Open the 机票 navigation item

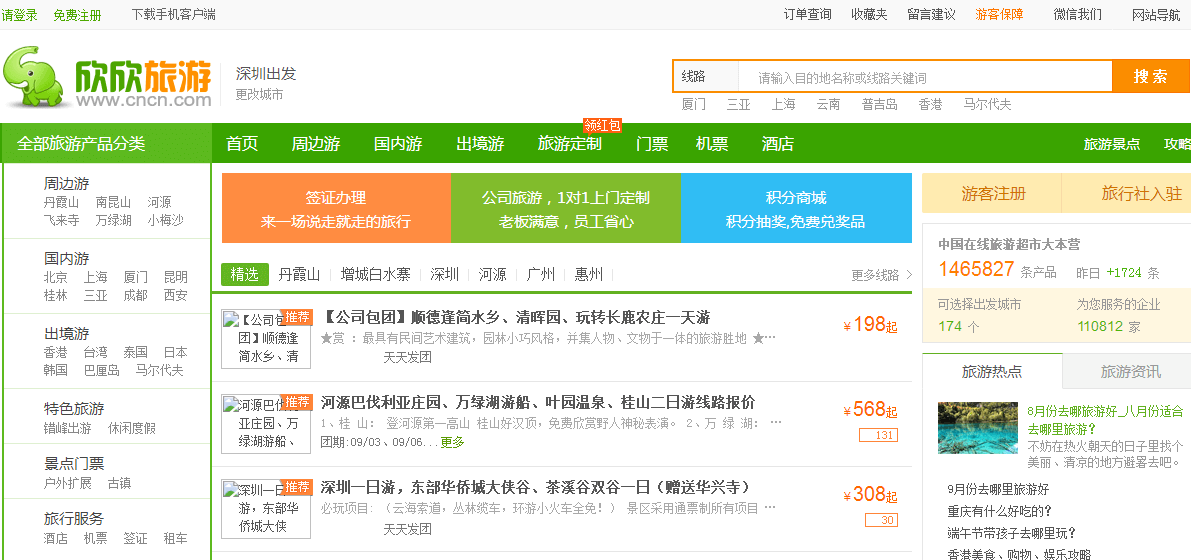712,144
